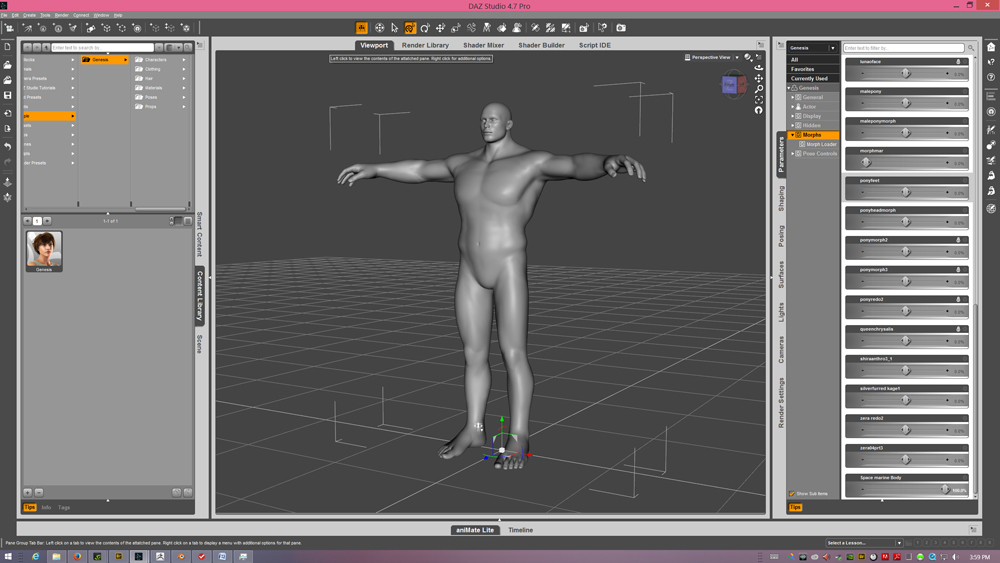Open the Timeline tab
Viewport: 1000px width, 563px height.
(x=520, y=530)
